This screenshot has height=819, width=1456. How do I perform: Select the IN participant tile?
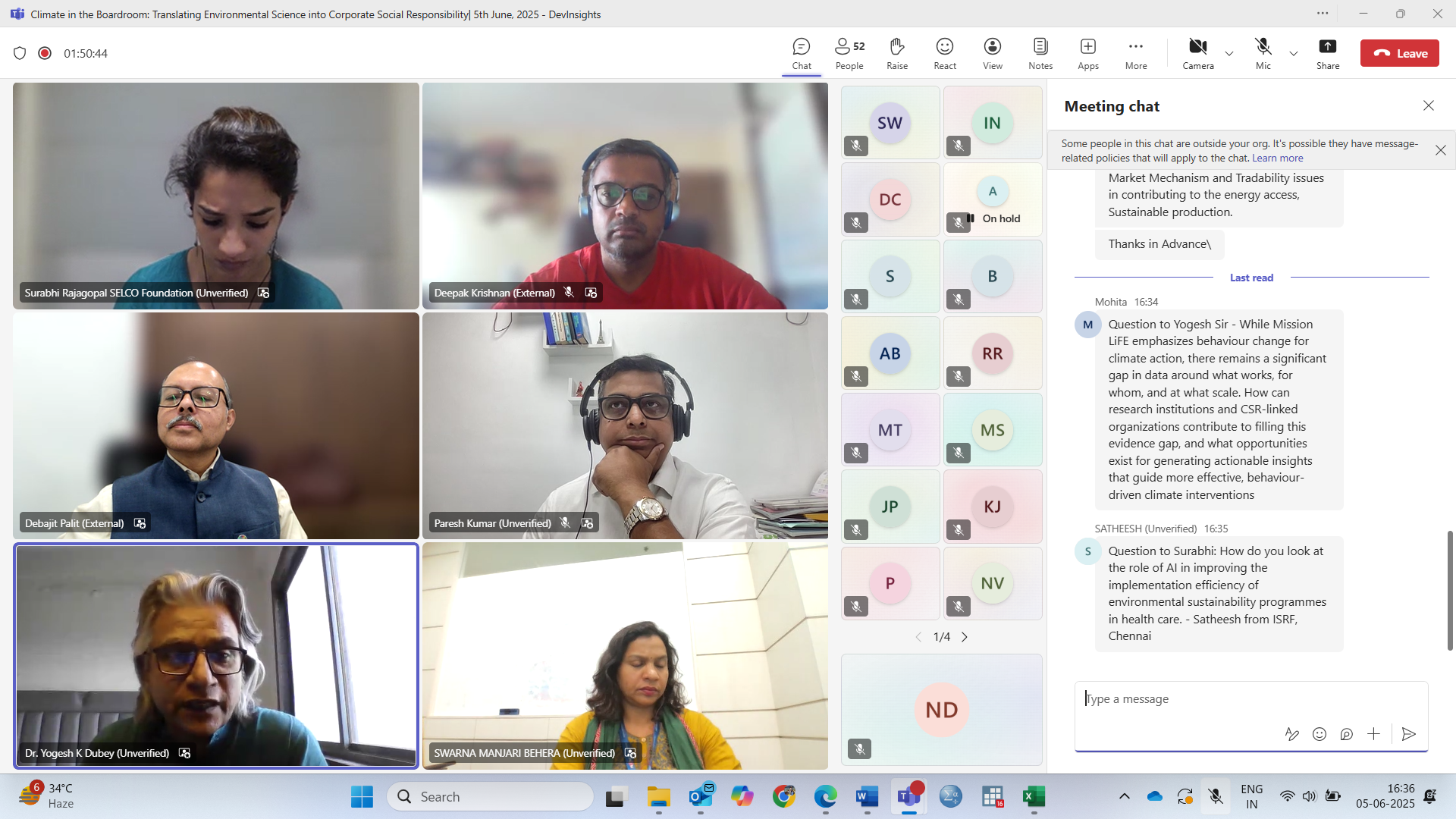coord(993,122)
